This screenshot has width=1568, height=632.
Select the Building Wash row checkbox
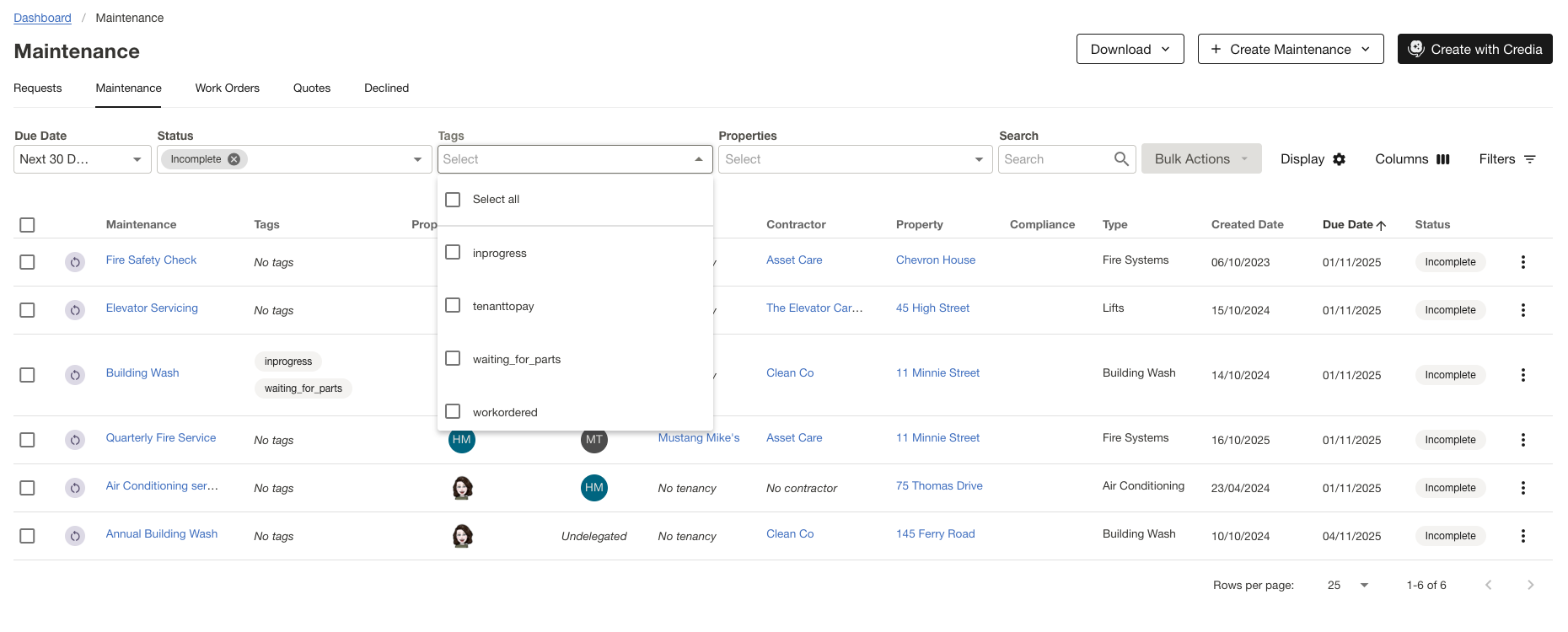pyautogui.click(x=28, y=375)
